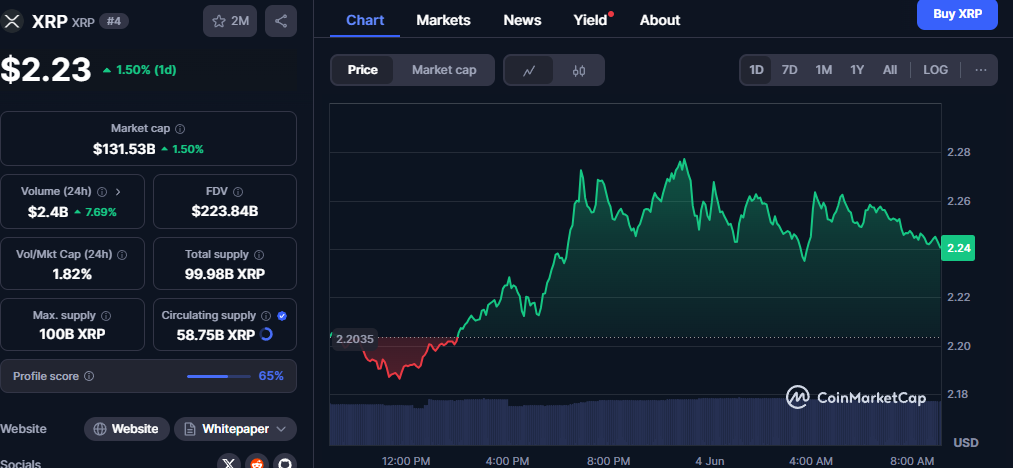Set chart range to 1M

point(823,70)
